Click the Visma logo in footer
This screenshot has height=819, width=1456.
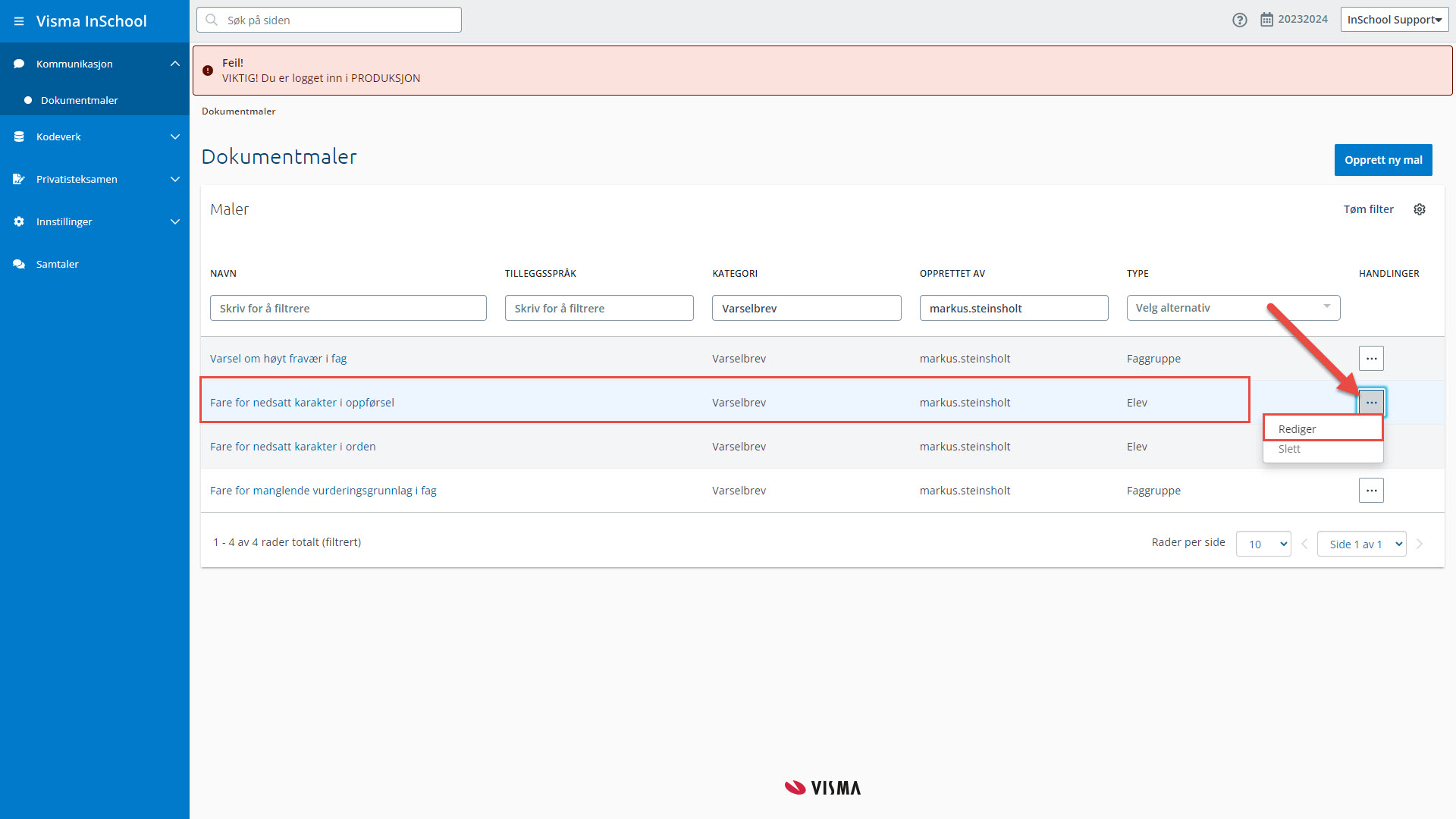coord(823,788)
